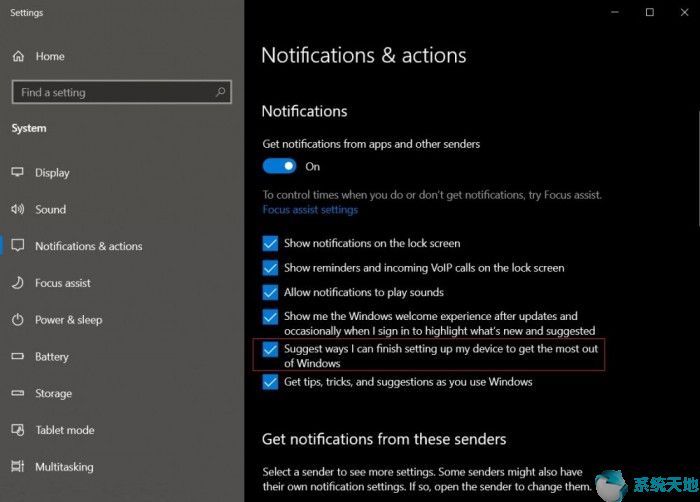The height and width of the screenshot is (502, 700).
Task: Click the Battery icon in sidebar
Action: [x=17, y=356]
